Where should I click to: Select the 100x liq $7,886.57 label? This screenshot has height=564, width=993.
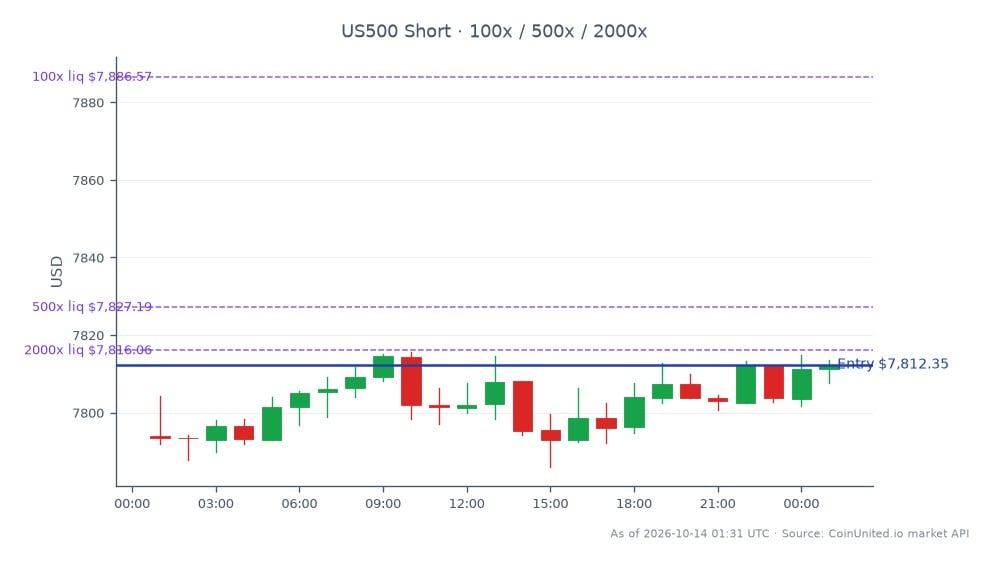[x=92, y=77]
